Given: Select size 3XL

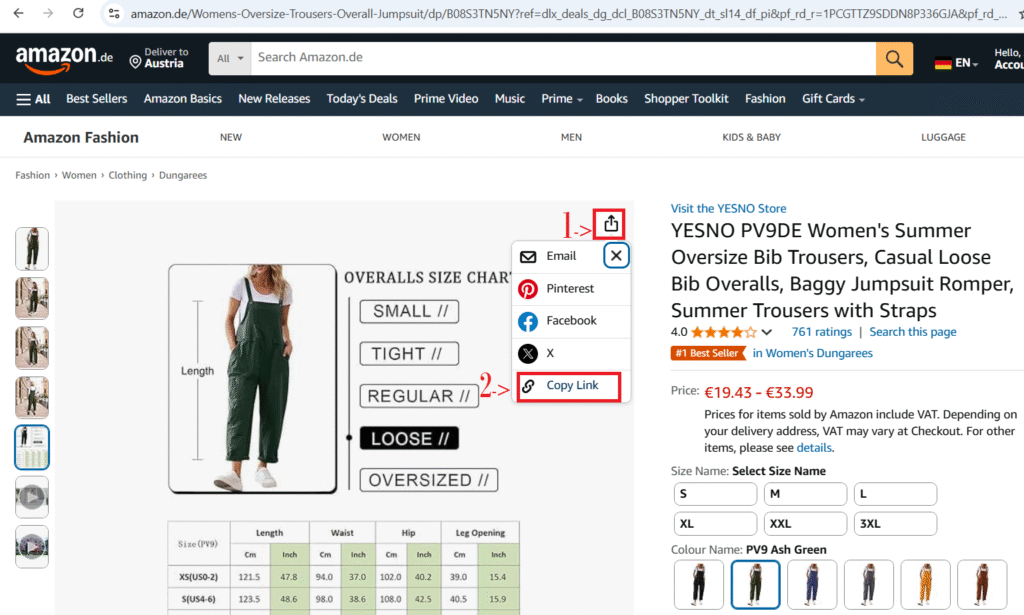Looking at the screenshot, I should (x=895, y=524).
